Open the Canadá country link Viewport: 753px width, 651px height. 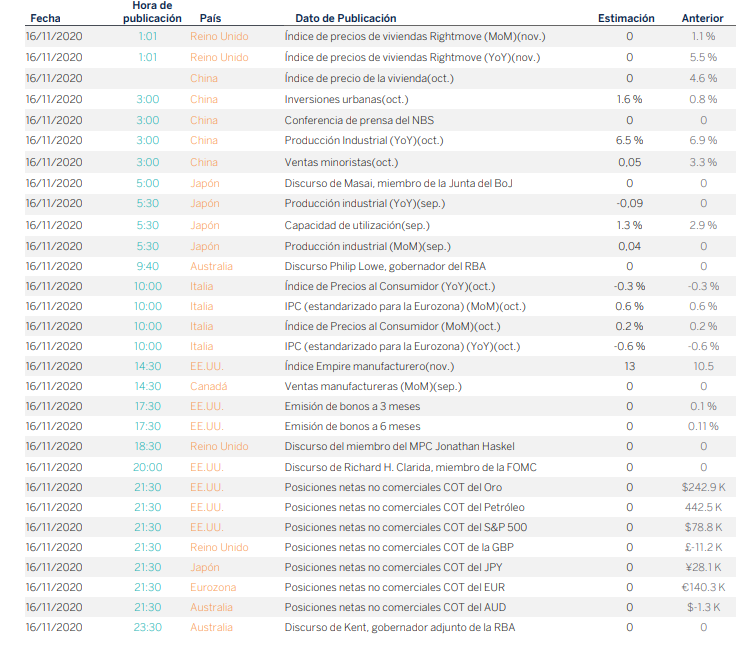coord(209,386)
